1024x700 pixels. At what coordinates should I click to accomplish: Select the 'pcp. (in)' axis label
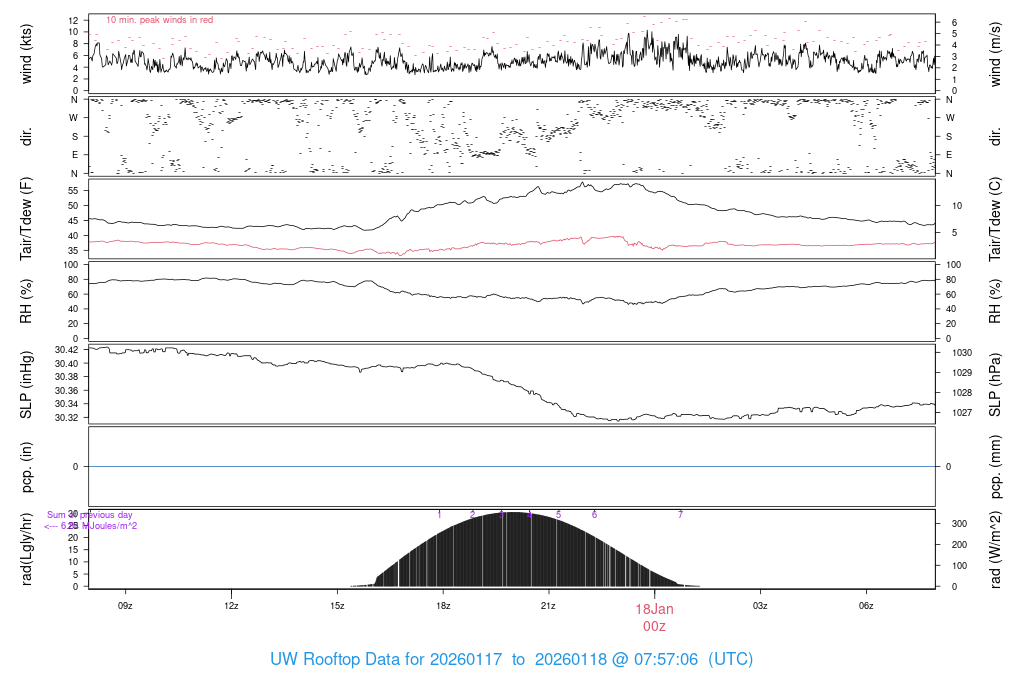pos(26,467)
